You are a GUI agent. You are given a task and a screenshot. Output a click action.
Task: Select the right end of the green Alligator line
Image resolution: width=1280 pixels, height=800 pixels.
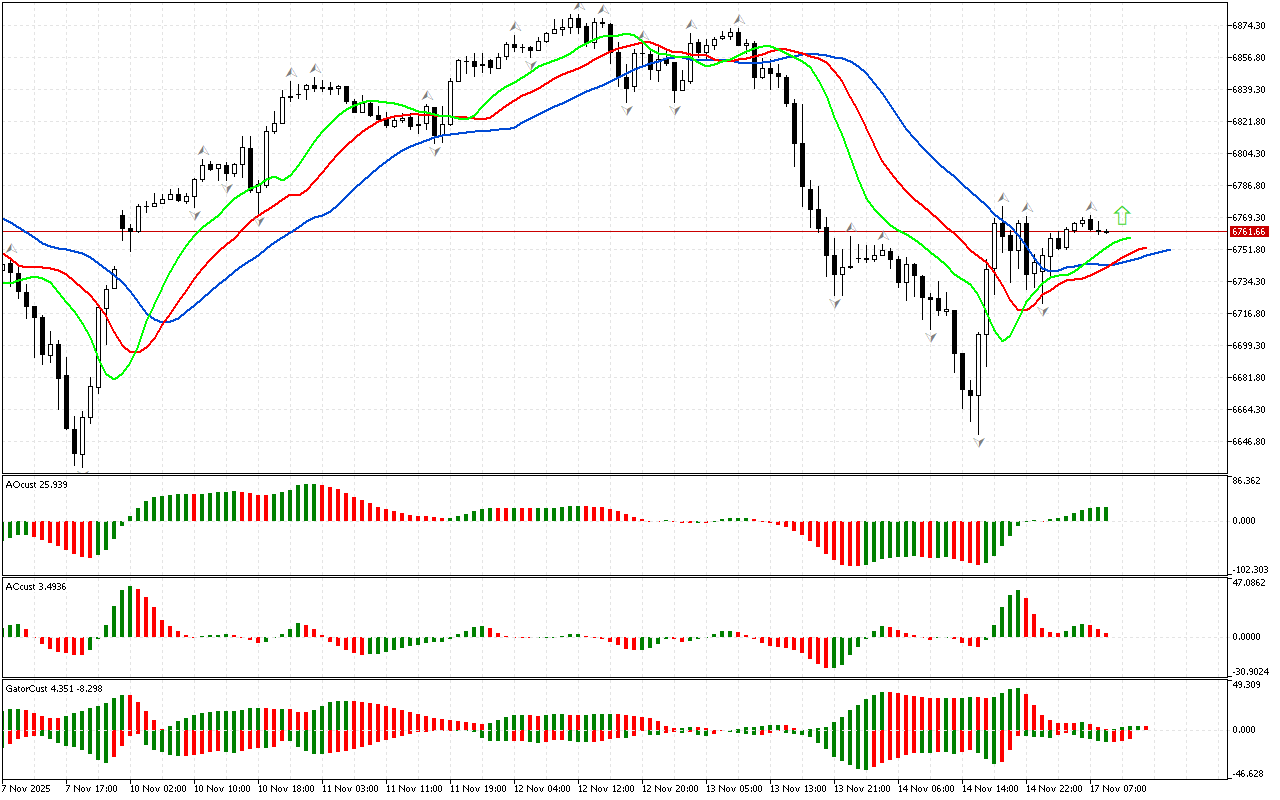[x=1130, y=239]
